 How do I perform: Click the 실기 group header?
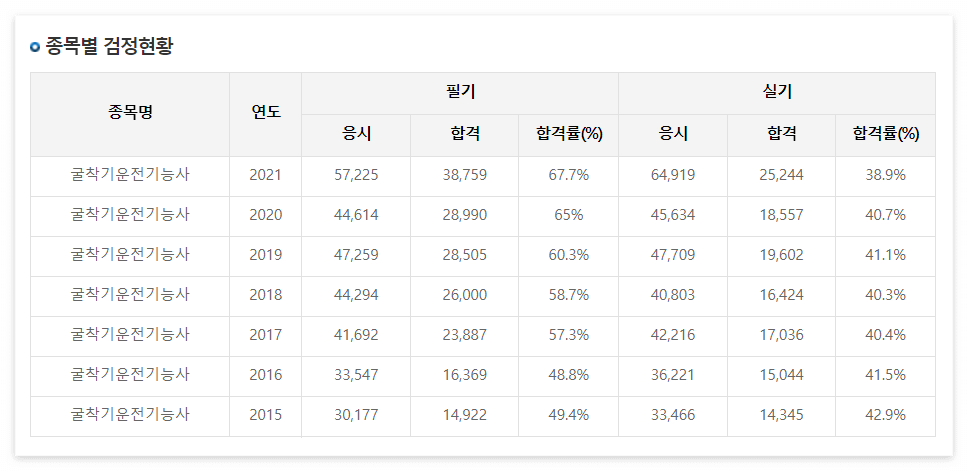click(x=777, y=93)
